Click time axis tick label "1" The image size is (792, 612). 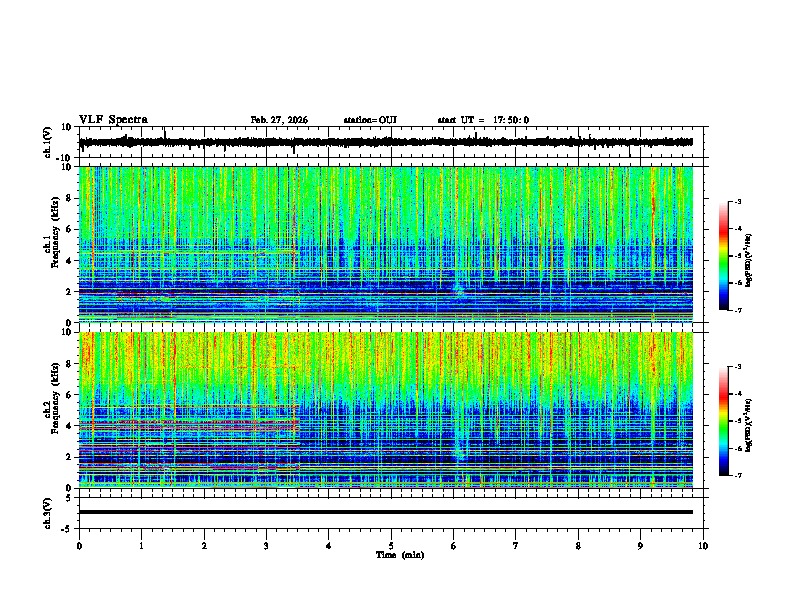click(x=141, y=546)
